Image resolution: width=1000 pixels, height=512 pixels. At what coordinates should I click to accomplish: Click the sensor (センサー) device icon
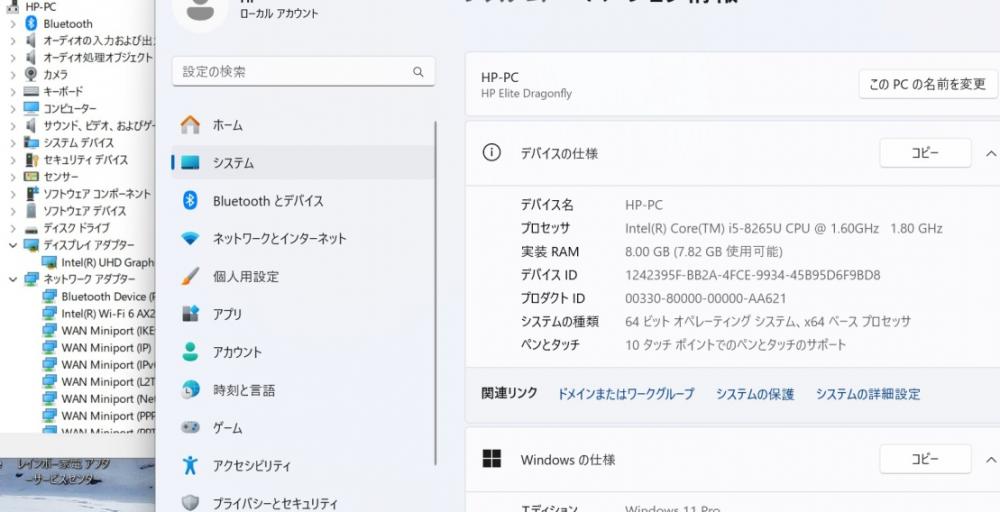click(x=31, y=177)
